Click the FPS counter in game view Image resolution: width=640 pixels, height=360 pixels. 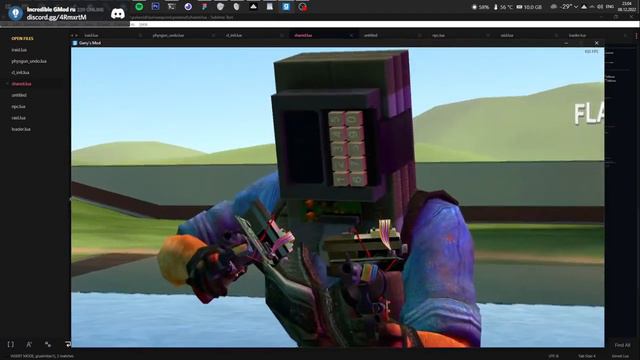(591, 52)
